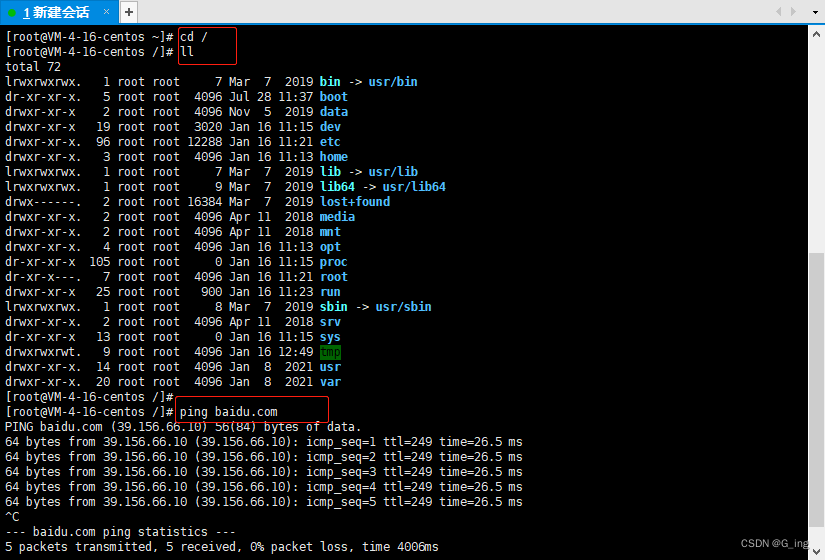Click the '--- baidu.com ping statistics ---' line
The height and width of the screenshot is (560, 825).
coord(120,532)
